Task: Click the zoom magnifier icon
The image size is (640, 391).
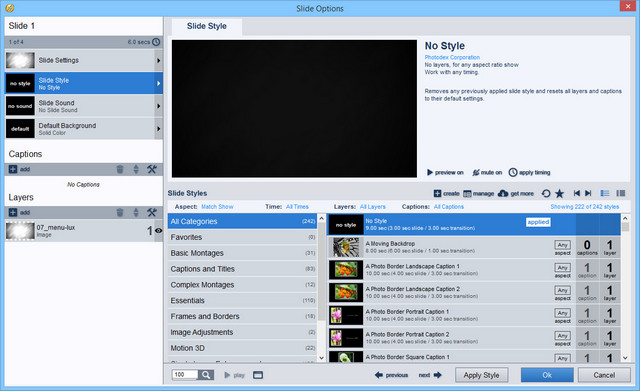Action: pos(206,375)
